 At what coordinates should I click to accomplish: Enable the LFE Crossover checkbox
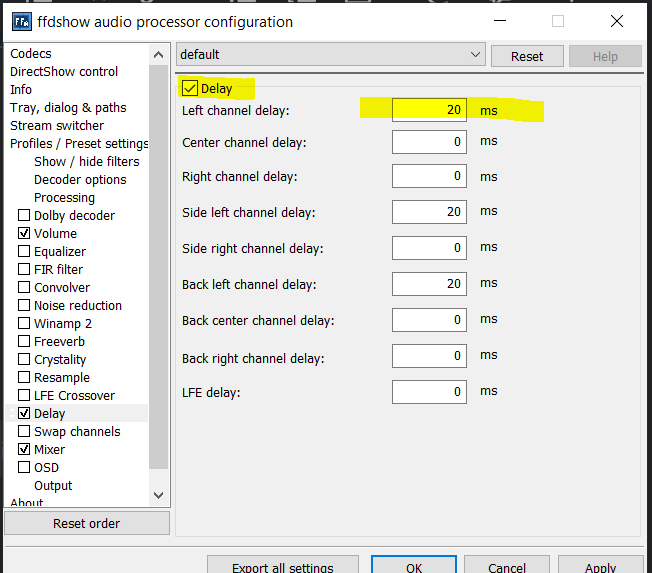24,395
